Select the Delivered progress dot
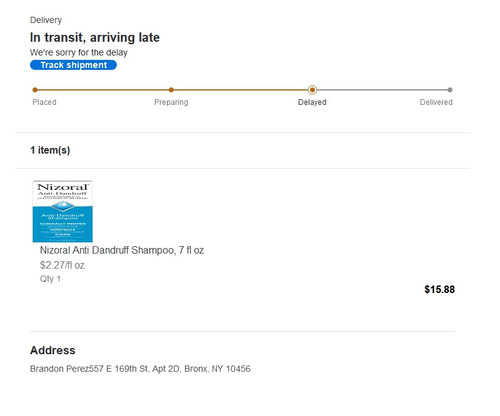Viewport: 500px width, 416px height. [450, 90]
